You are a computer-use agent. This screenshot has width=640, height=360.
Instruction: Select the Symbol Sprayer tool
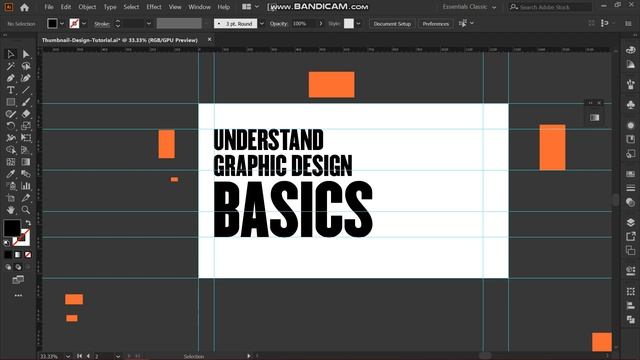point(11,186)
